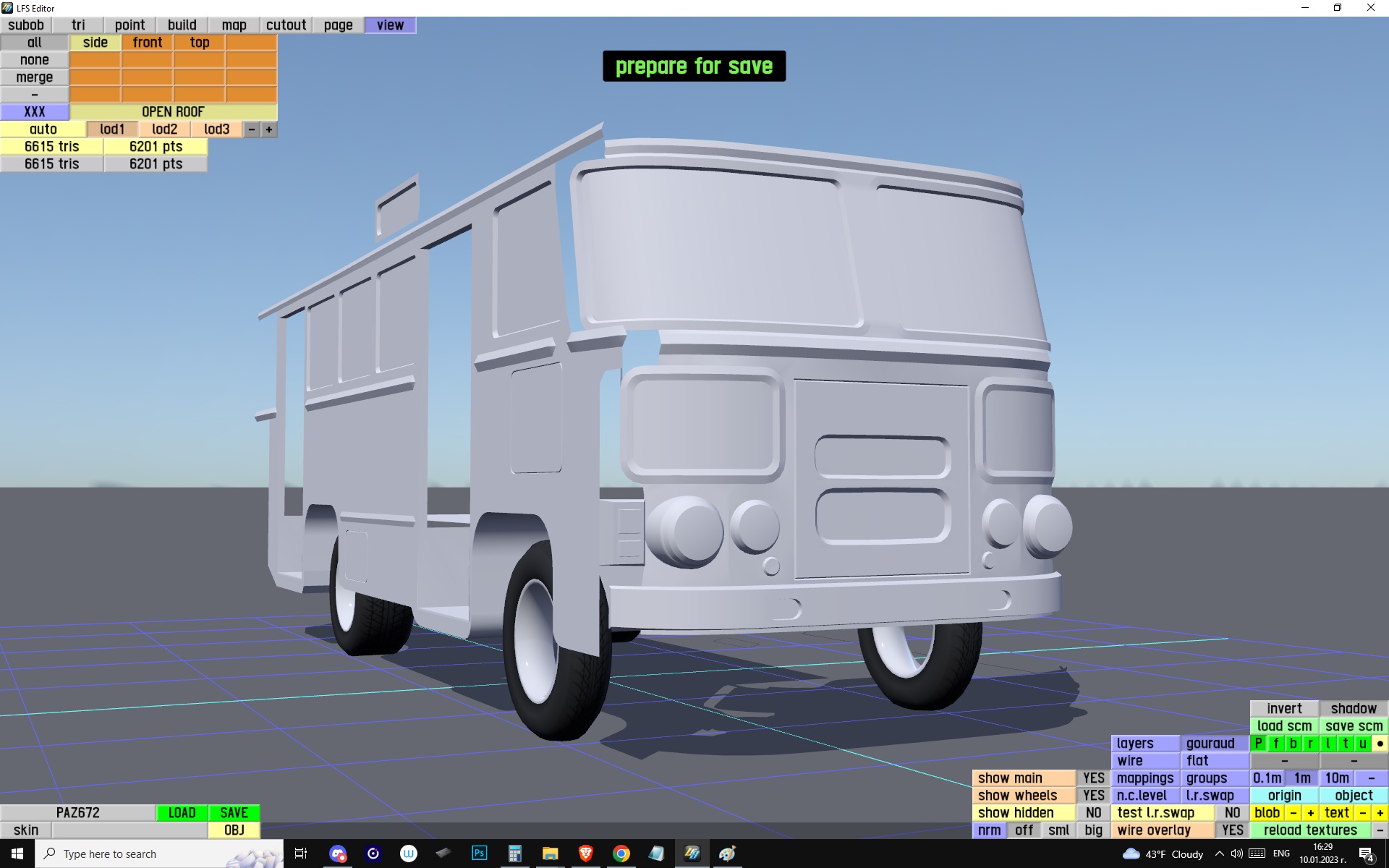Switch to the map tab

tap(234, 25)
